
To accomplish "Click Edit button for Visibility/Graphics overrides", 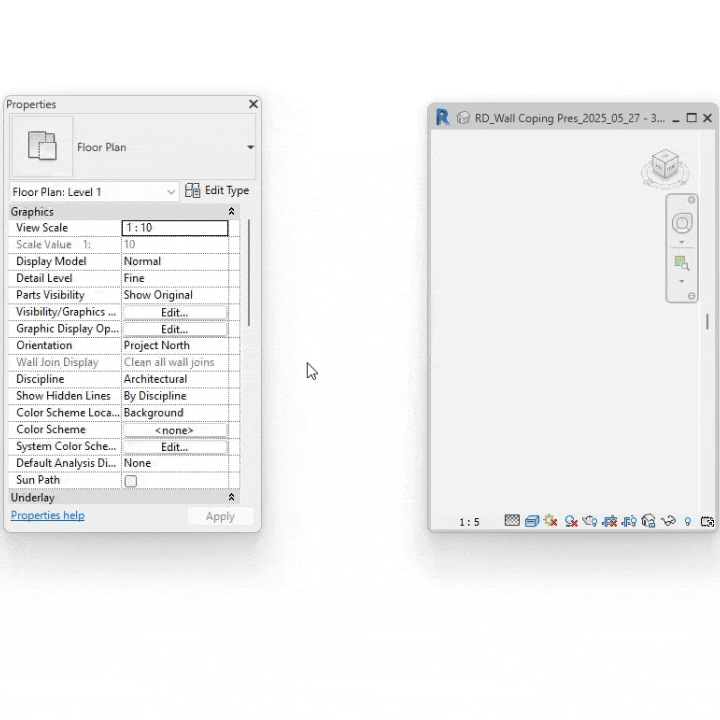I will pos(174,312).
